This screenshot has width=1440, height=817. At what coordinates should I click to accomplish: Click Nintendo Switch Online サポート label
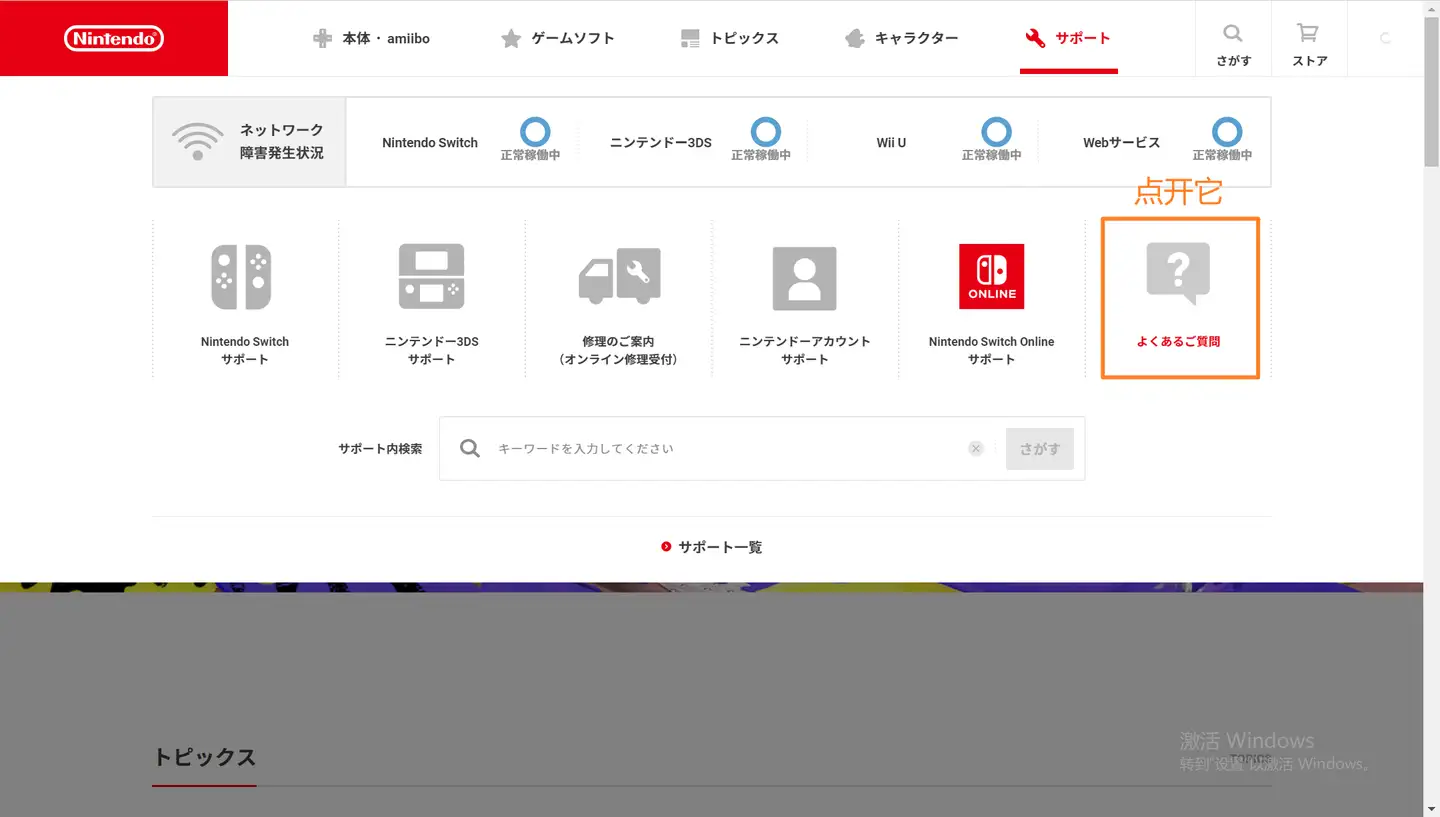(991, 350)
